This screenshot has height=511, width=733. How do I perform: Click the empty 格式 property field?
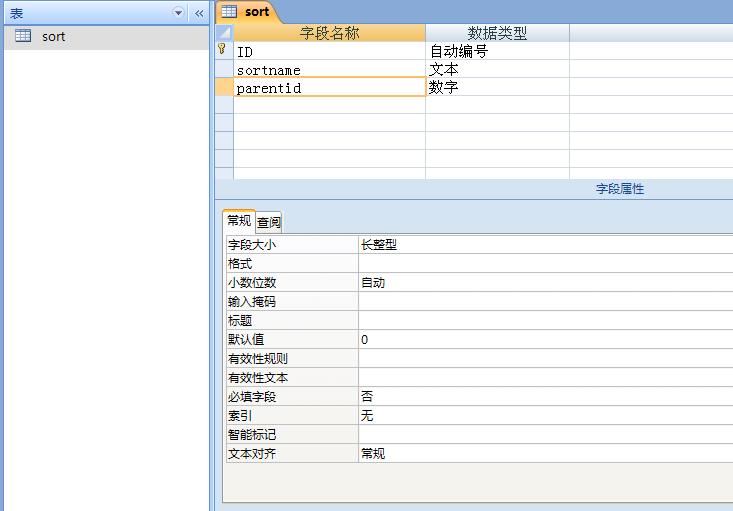pos(546,264)
